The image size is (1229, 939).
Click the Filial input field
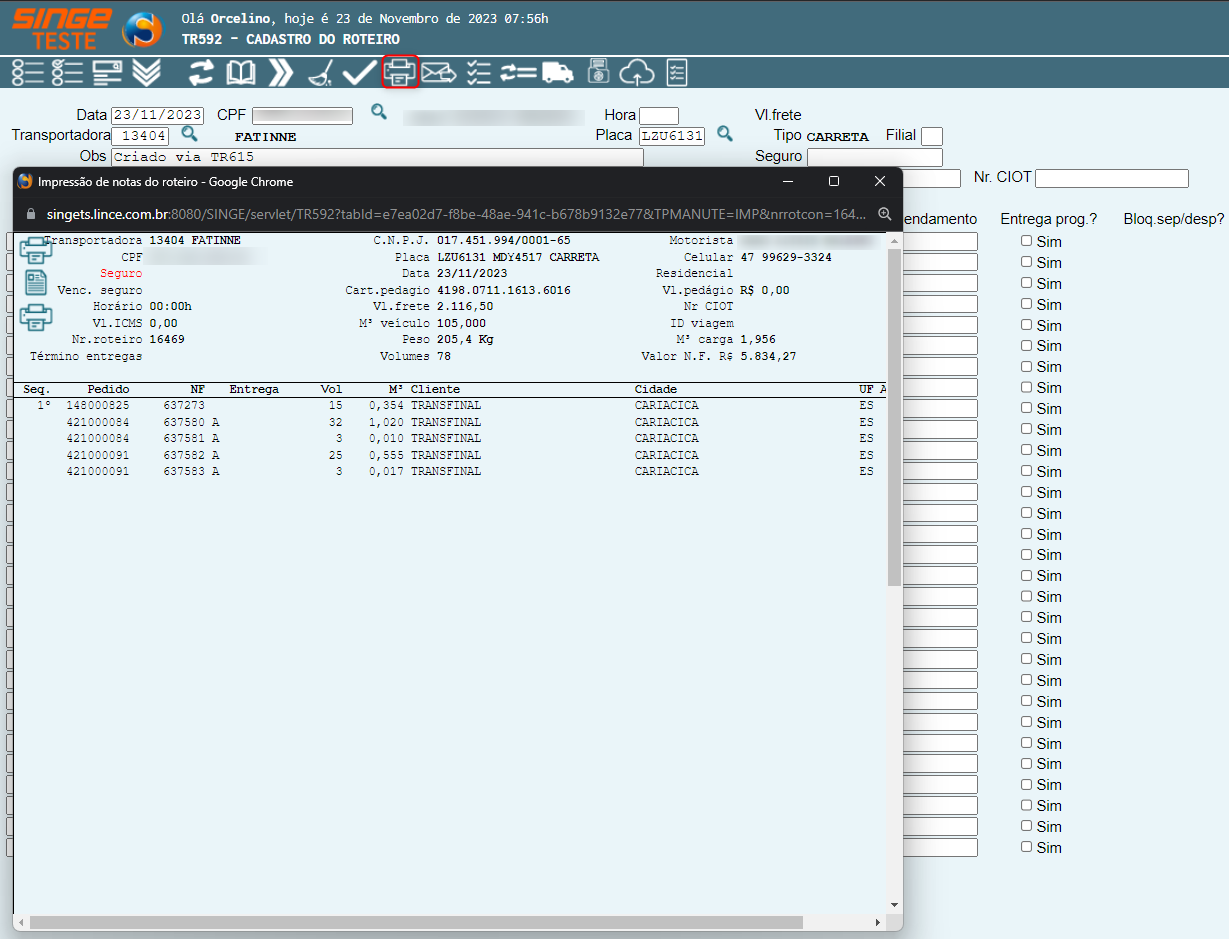pyautogui.click(x=932, y=136)
